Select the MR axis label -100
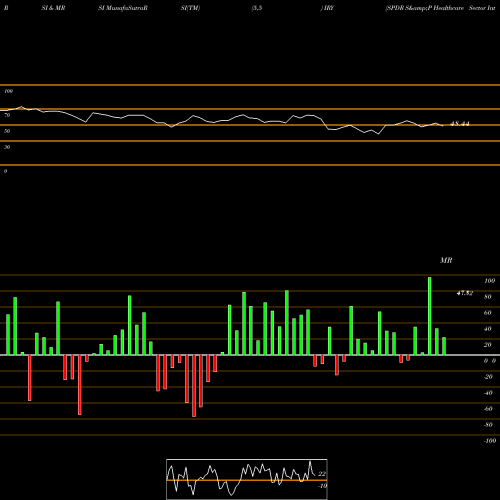This screenshot has width=500, height=500. coord(489,441)
